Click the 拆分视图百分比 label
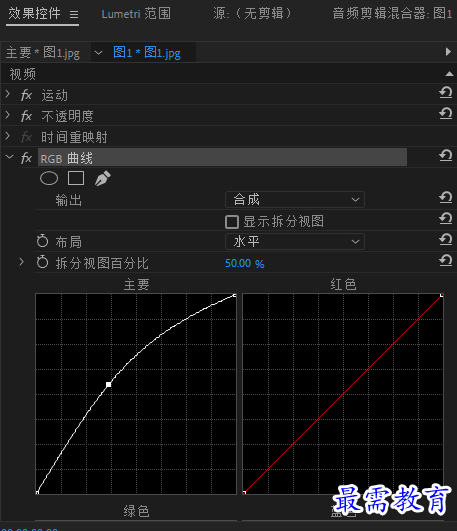457x531 pixels. pyautogui.click(x=102, y=263)
